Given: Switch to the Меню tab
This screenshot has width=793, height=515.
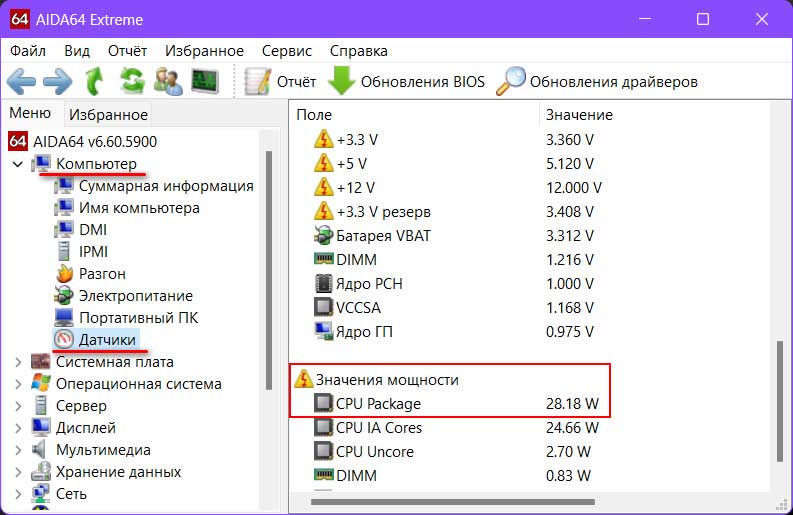Looking at the screenshot, I should coord(30,113).
